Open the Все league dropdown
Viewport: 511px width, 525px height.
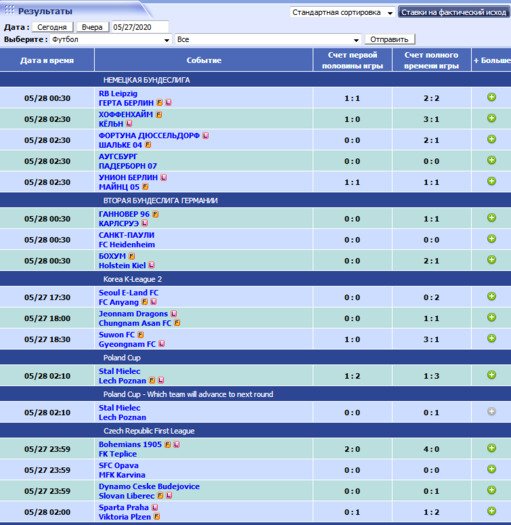(268, 40)
